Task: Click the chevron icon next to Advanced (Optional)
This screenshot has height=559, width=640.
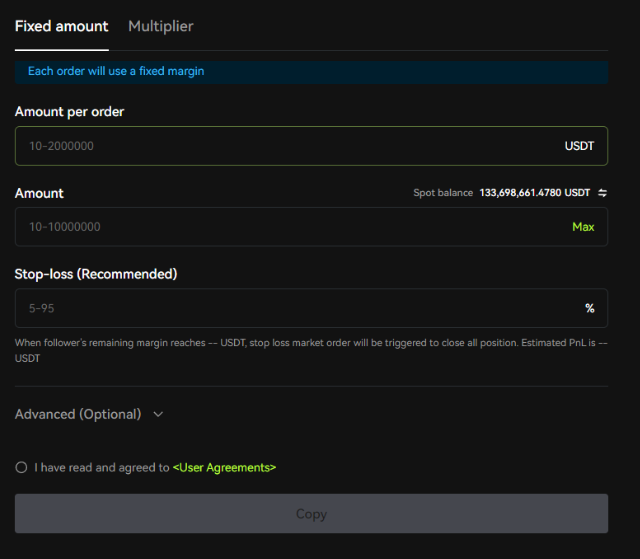Action: coord(158,414)
